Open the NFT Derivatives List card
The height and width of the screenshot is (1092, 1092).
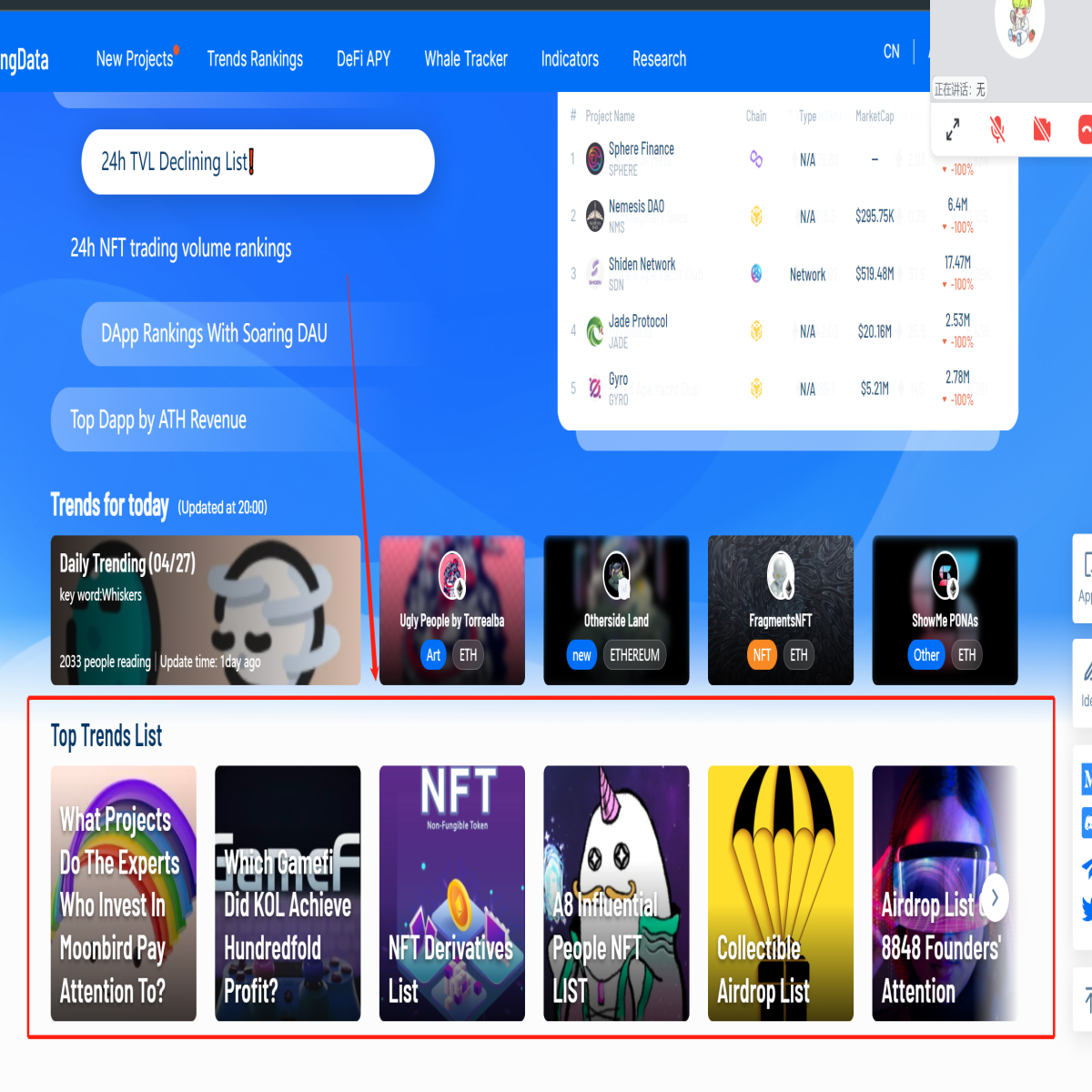click(x=452, y=894)
